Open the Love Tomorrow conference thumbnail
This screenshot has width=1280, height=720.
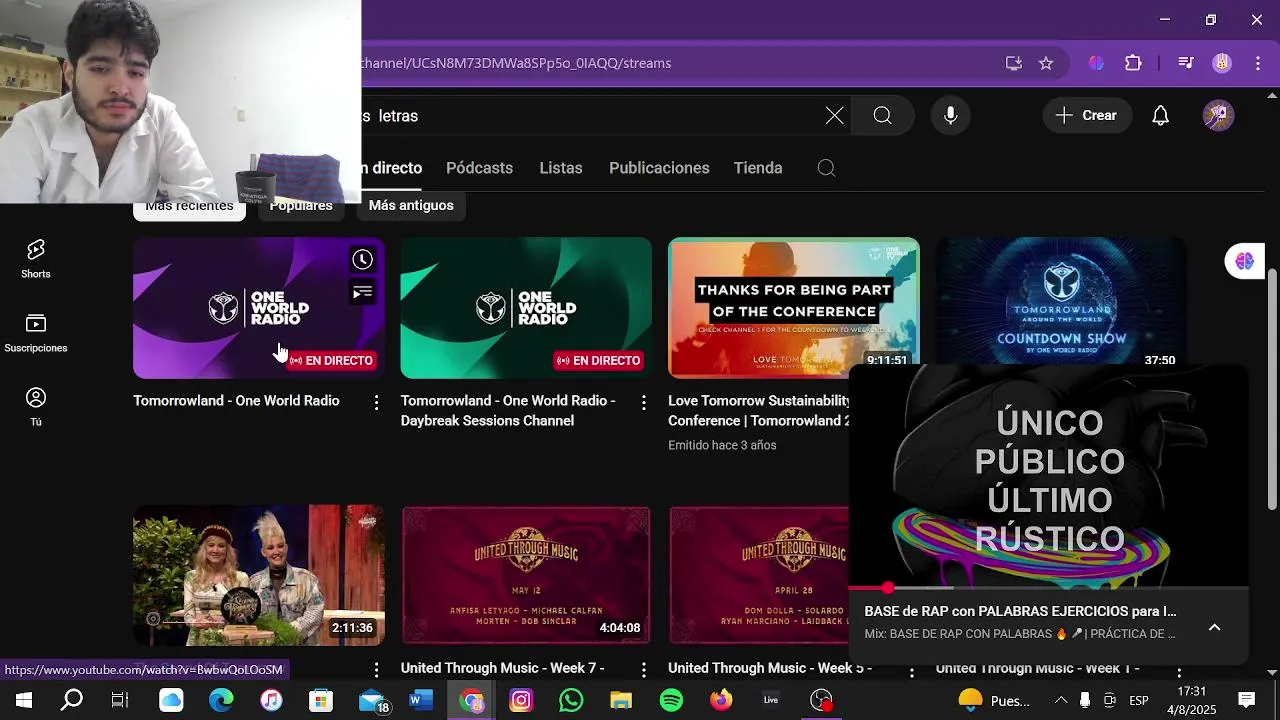click(x=794, y=308)
